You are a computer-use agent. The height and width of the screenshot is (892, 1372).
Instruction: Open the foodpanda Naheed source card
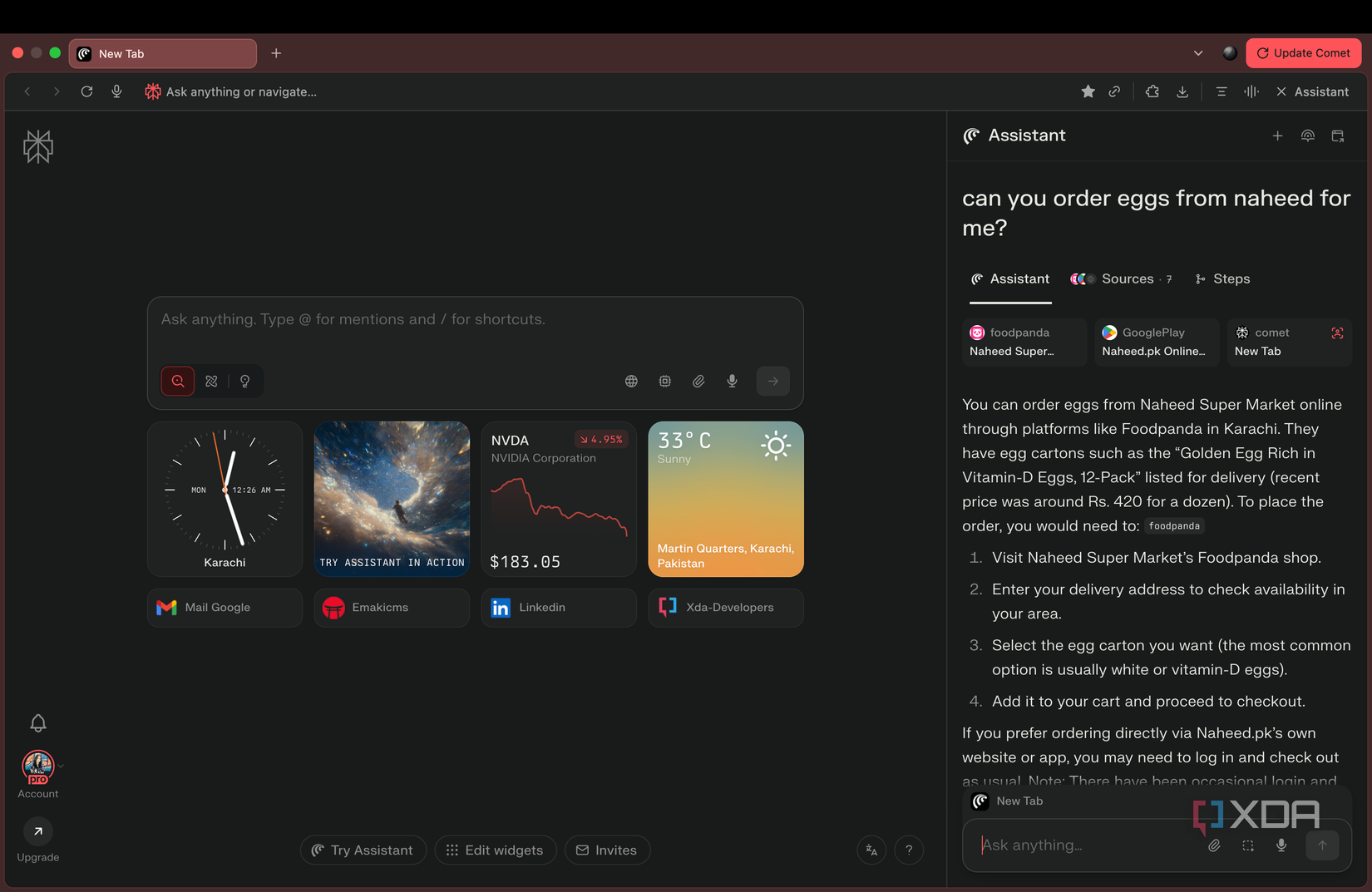coord(1024,342)
